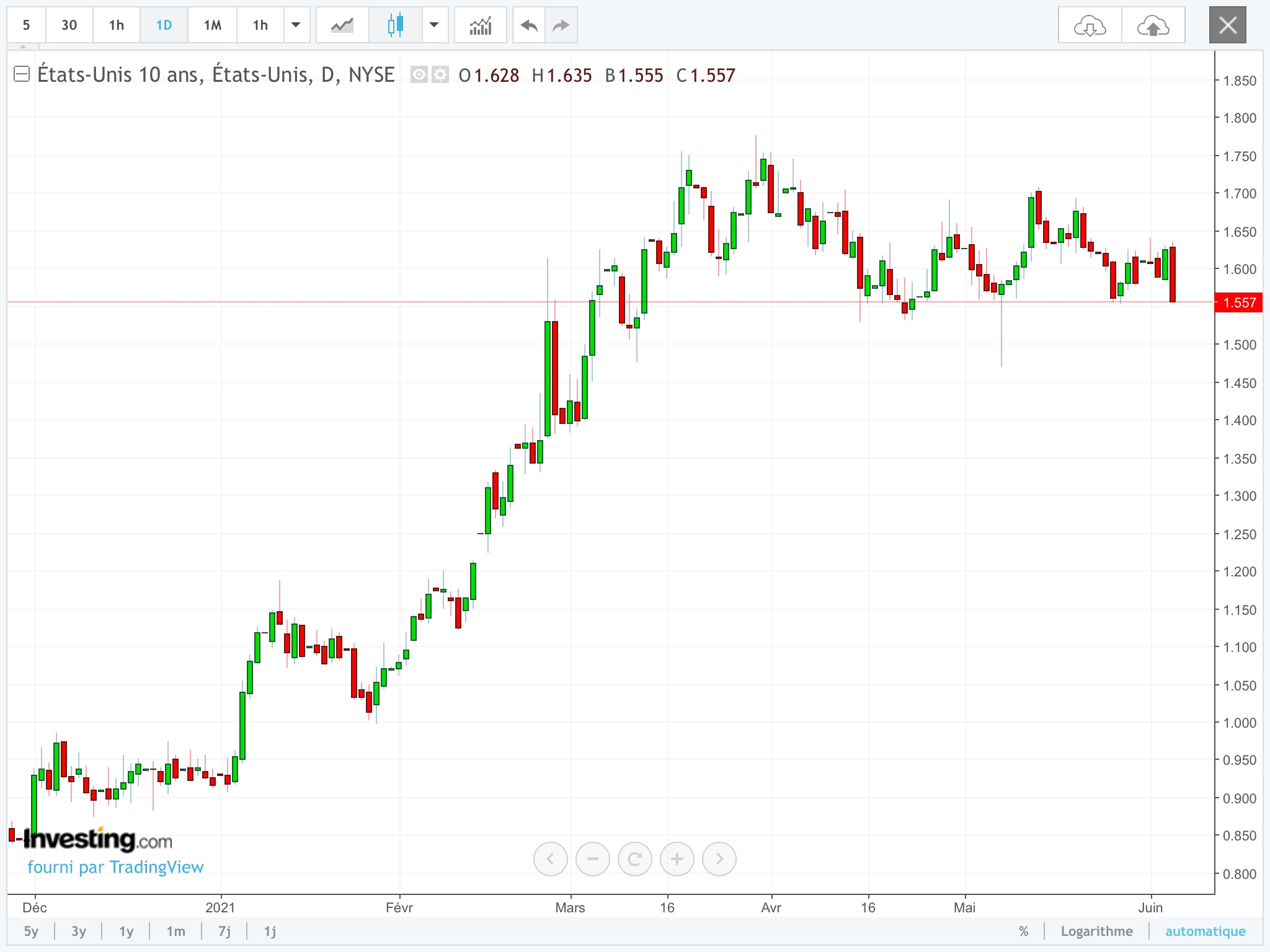
Task: Hide the series with the eye icon
Action: (419, 75)
